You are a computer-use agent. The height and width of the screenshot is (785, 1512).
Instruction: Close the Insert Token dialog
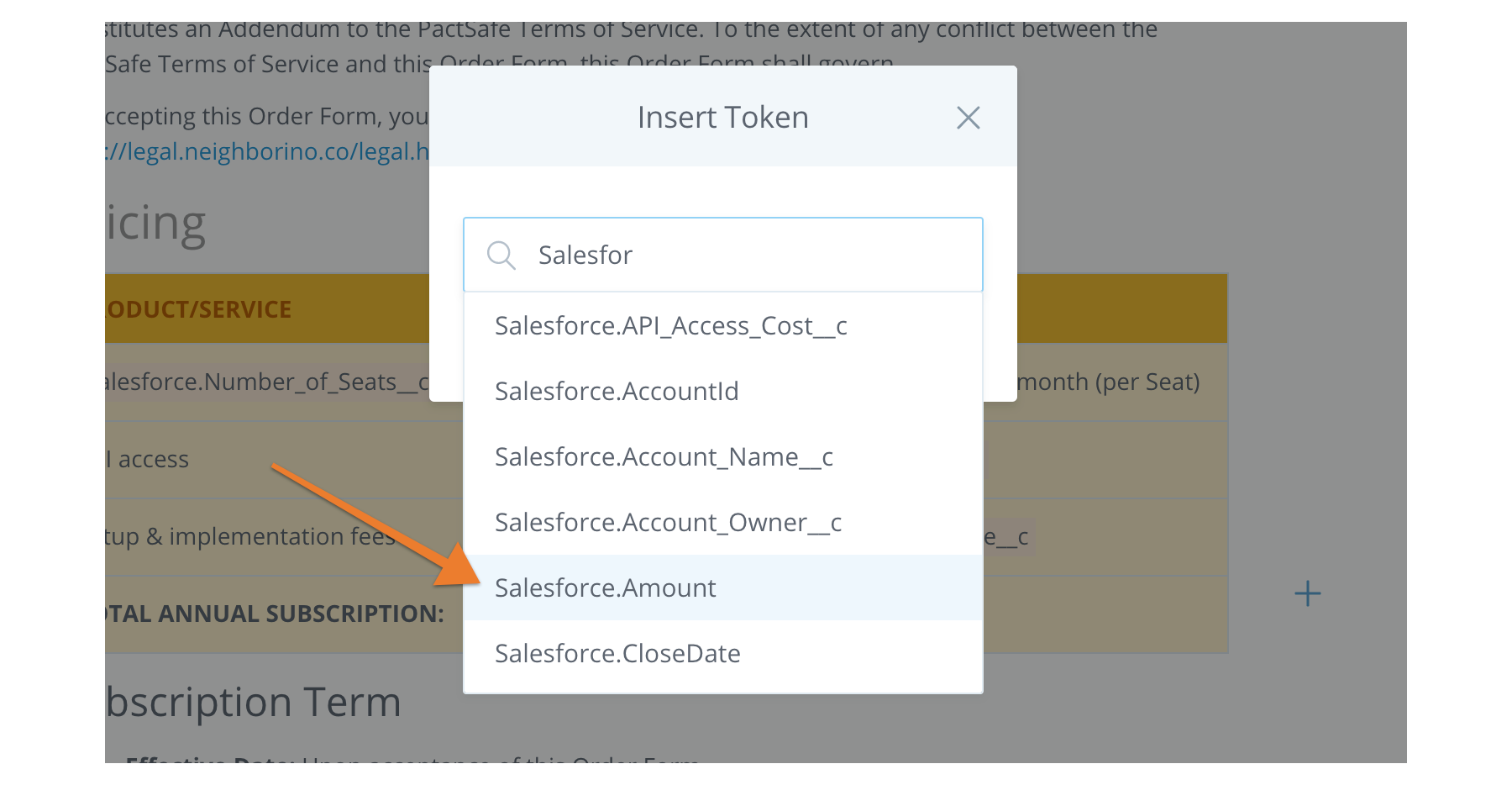point(968,118)
